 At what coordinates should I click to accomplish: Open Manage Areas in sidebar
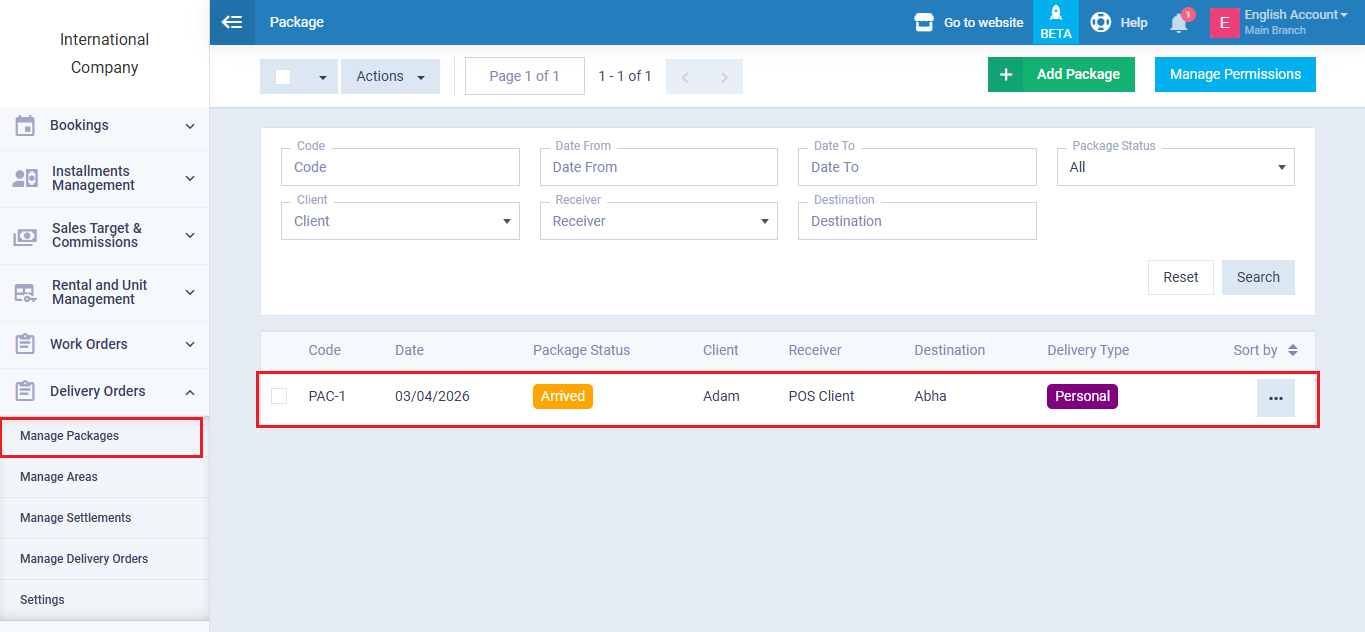59,477
